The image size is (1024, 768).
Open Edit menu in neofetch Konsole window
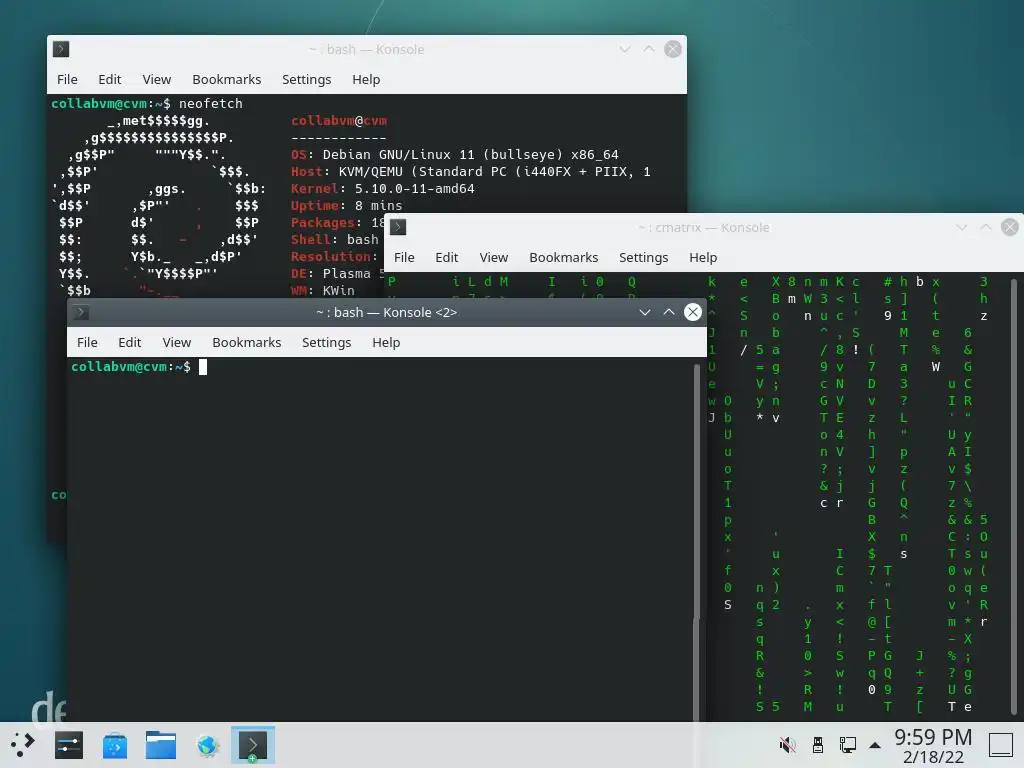coord(110,79)
